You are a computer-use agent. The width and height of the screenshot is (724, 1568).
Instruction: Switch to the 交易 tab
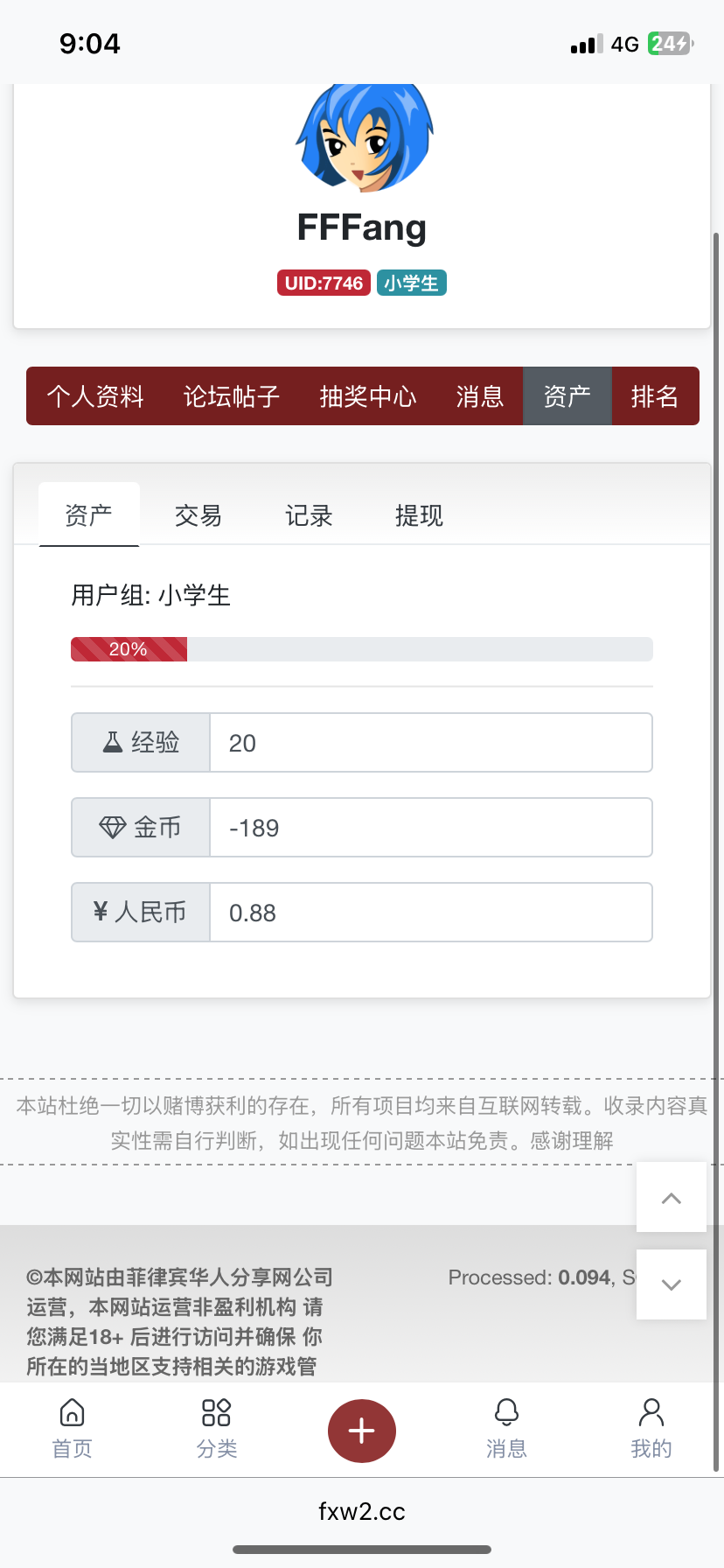(x=198, y=516)
